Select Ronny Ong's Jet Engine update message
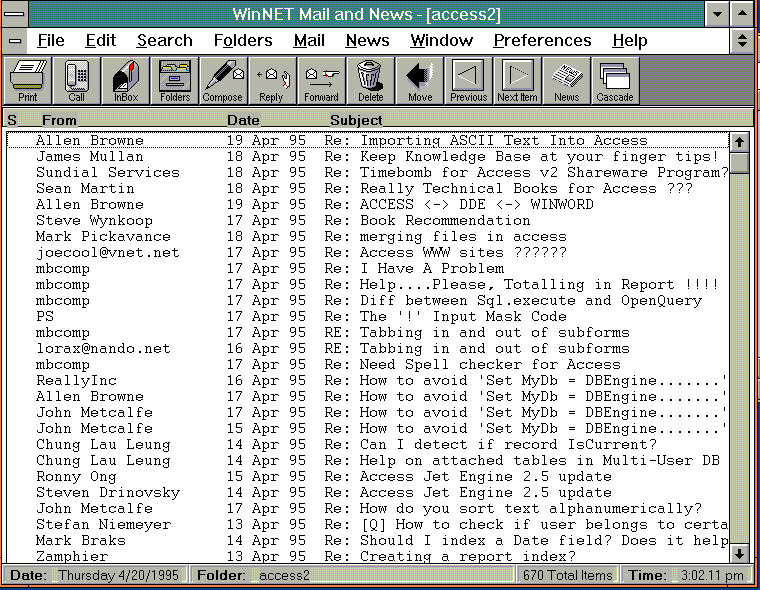 coord(367,476)
